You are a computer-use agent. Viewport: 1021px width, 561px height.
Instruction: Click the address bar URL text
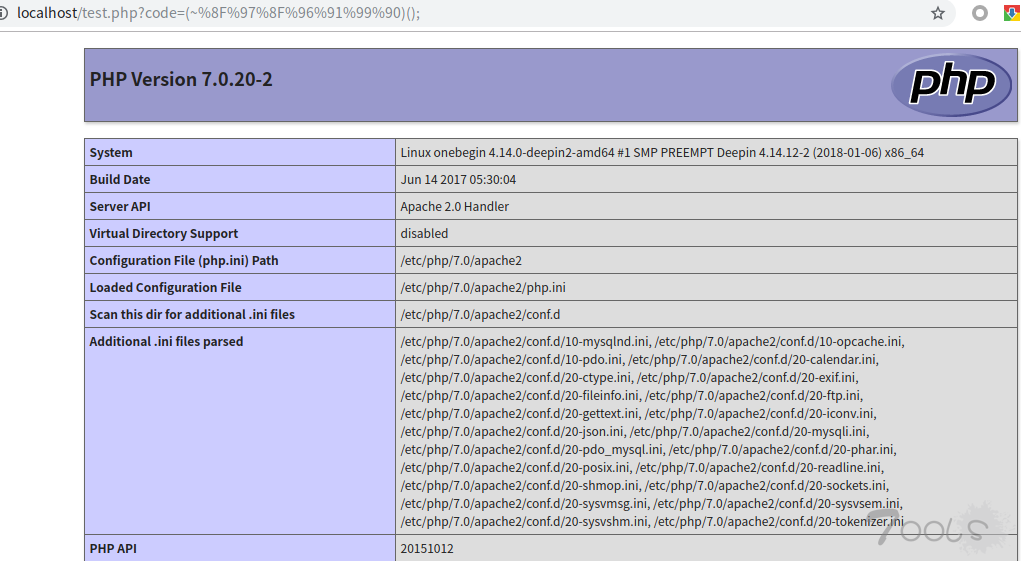(x=219, y=13)
